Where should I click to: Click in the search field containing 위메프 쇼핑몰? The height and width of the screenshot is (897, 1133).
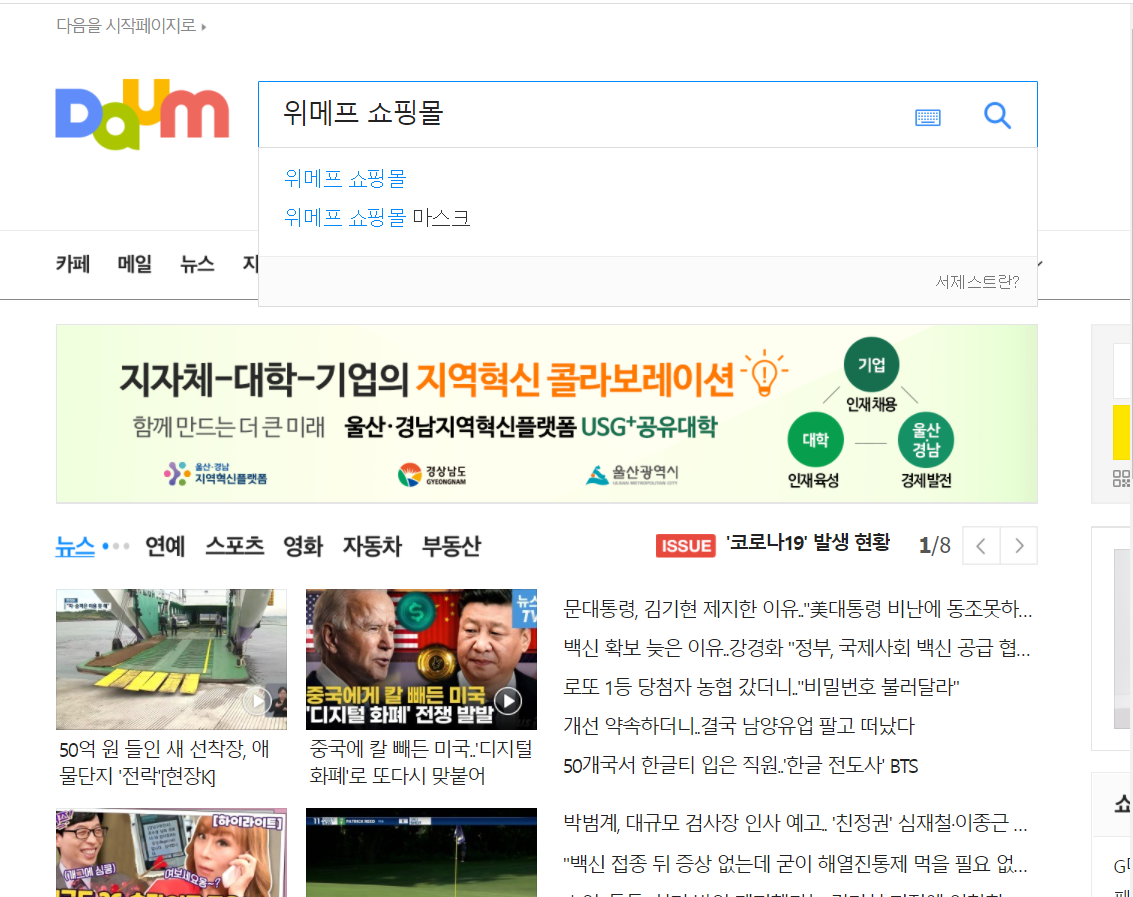coord(578,113)
